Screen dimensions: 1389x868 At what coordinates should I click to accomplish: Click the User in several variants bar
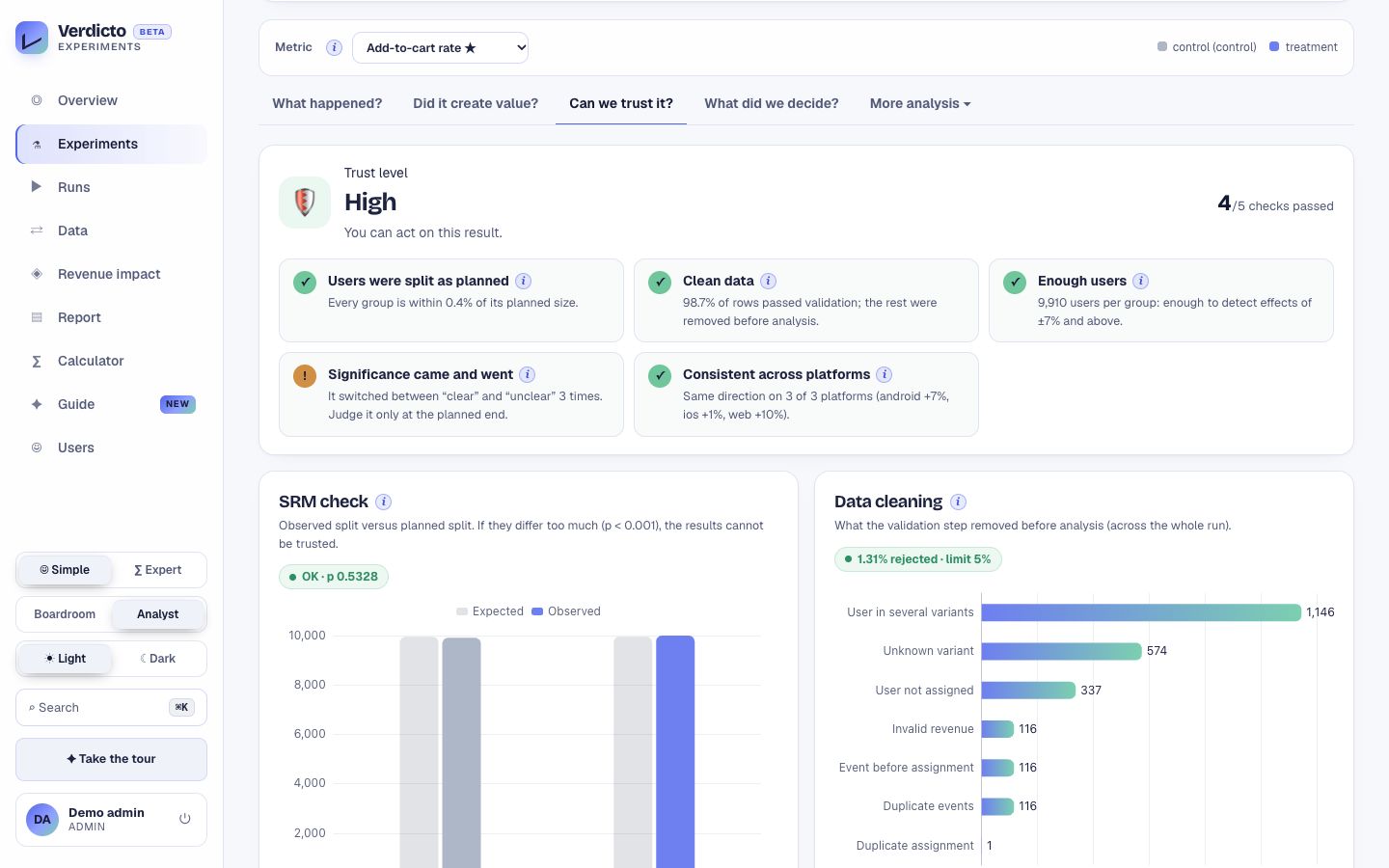pos(1141,612)
